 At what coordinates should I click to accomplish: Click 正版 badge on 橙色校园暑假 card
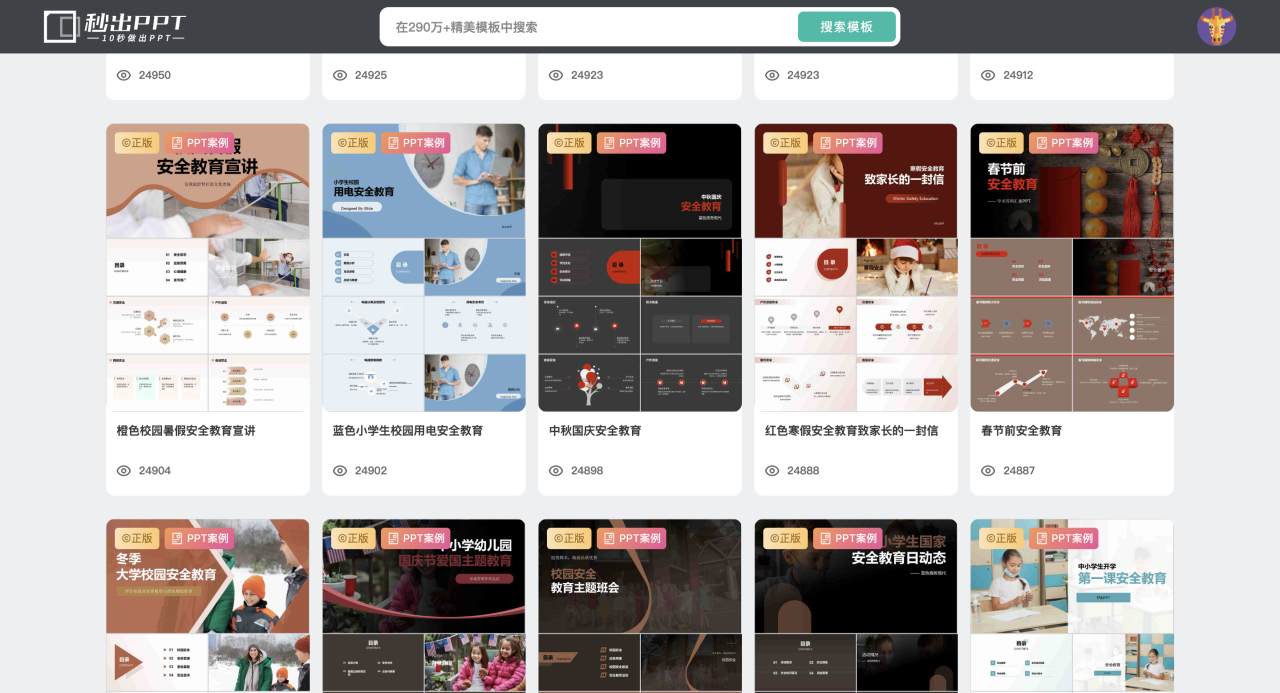click(137, 143)
